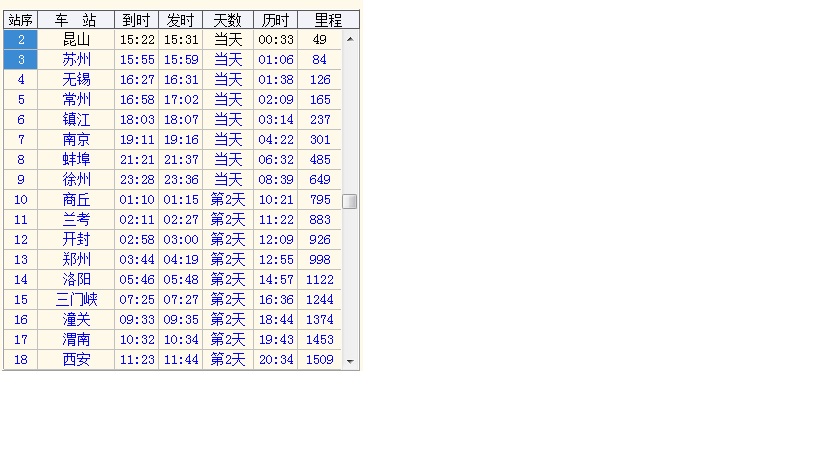Select the 昆山 station row
This screenshot has height=460, width=819.
pyautogui.click(x=76, y=40)
